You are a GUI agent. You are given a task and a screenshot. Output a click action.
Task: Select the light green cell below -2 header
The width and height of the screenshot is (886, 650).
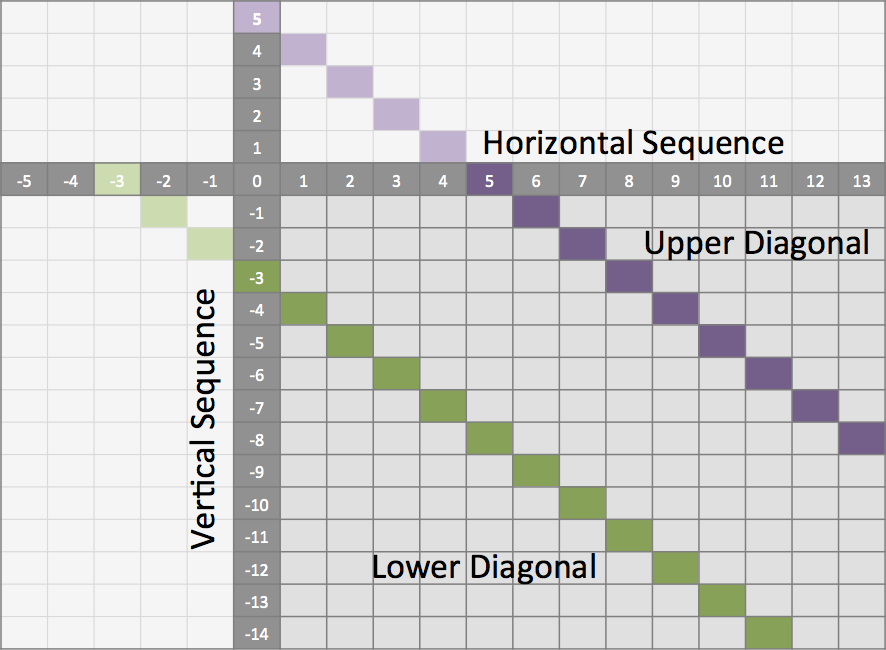(164, 212)
